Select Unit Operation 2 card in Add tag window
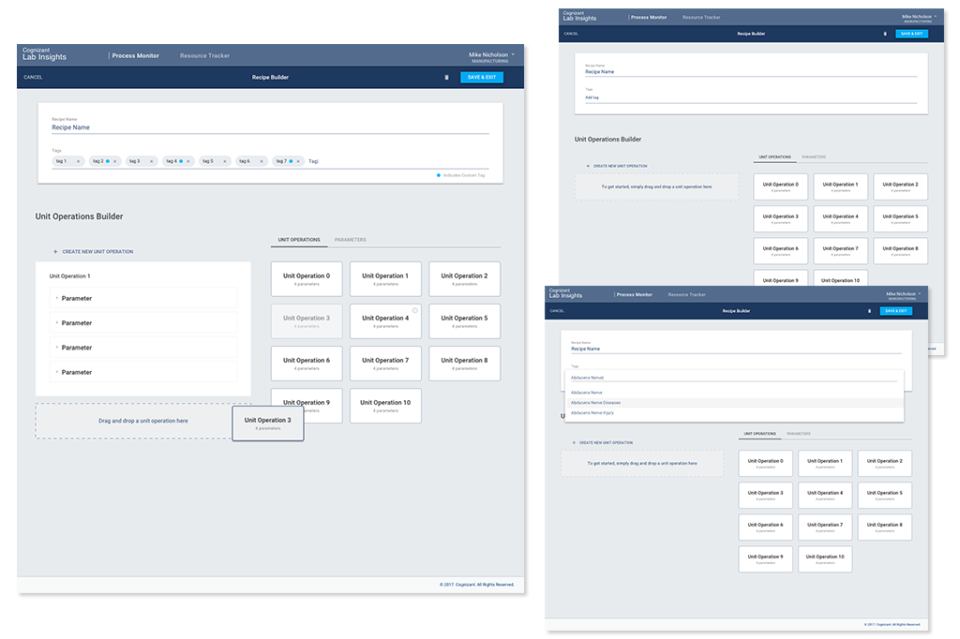This screenshot has width=960, height=639. (x=900, y=187)
